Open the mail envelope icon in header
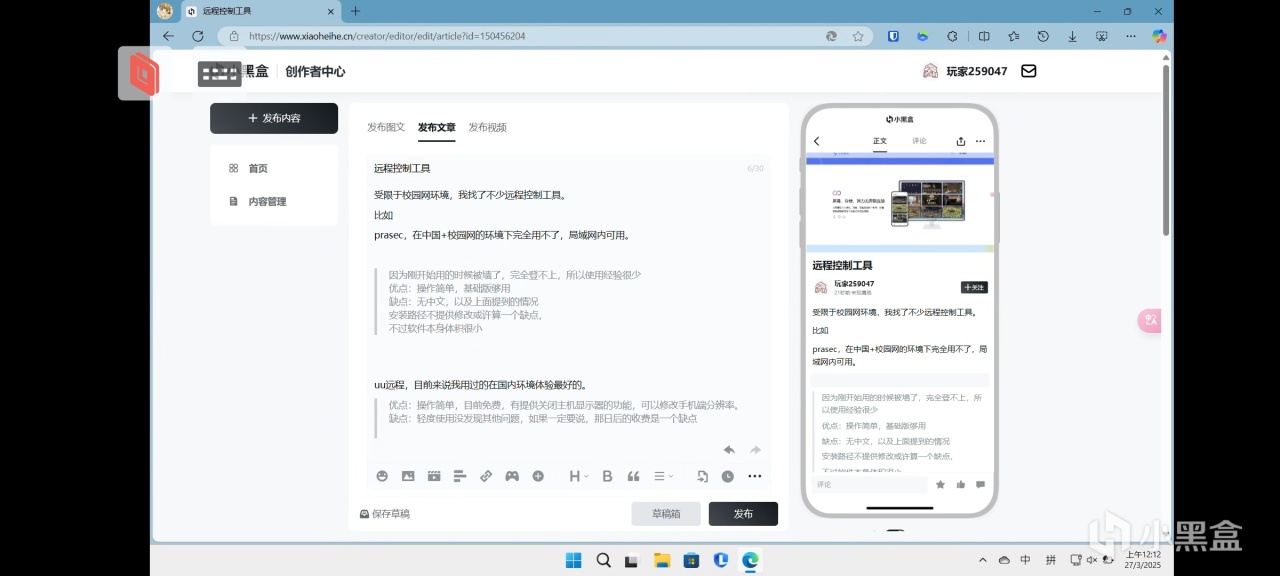 click(1028, 71)
